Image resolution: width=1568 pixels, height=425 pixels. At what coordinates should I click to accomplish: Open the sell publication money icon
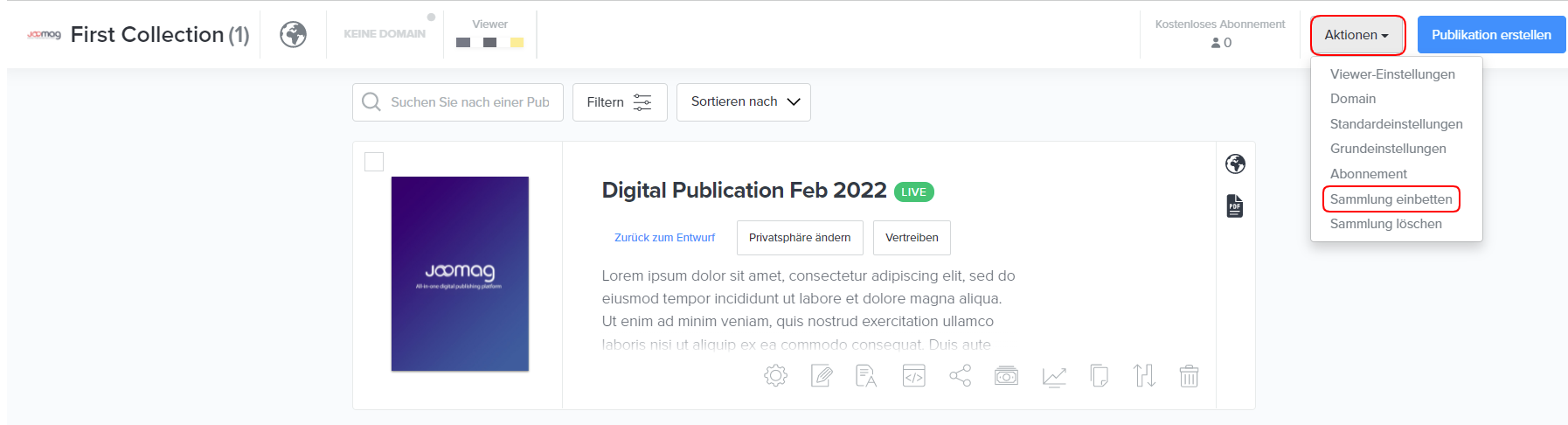click(x=1006, y=376)
